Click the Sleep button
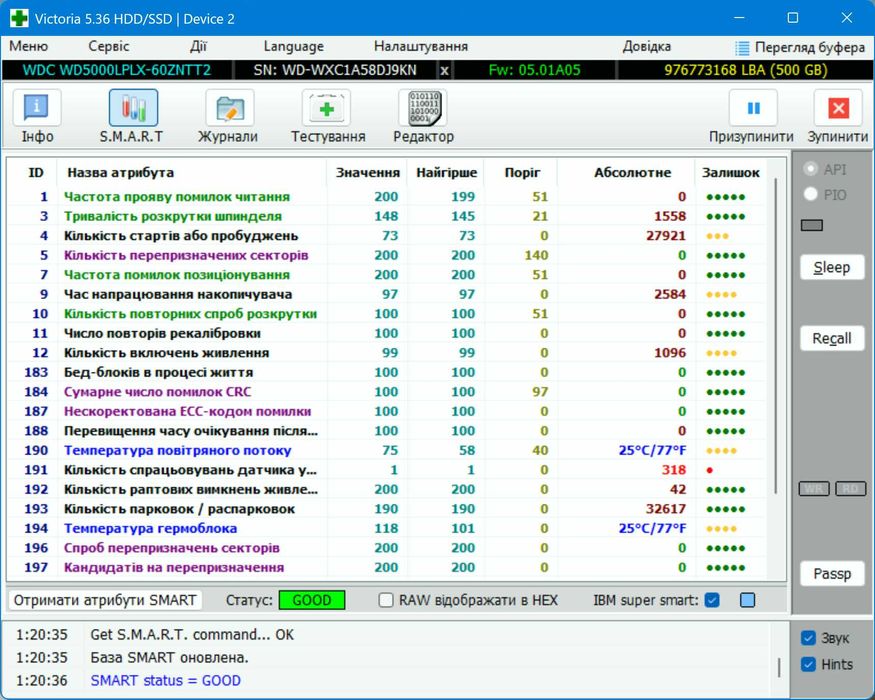Viewport: 875px width, 700px height. pos(832,267)
